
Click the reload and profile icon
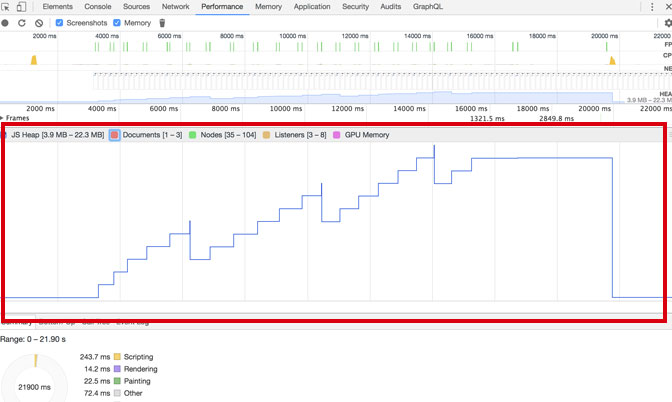click(x=22, y=22)
